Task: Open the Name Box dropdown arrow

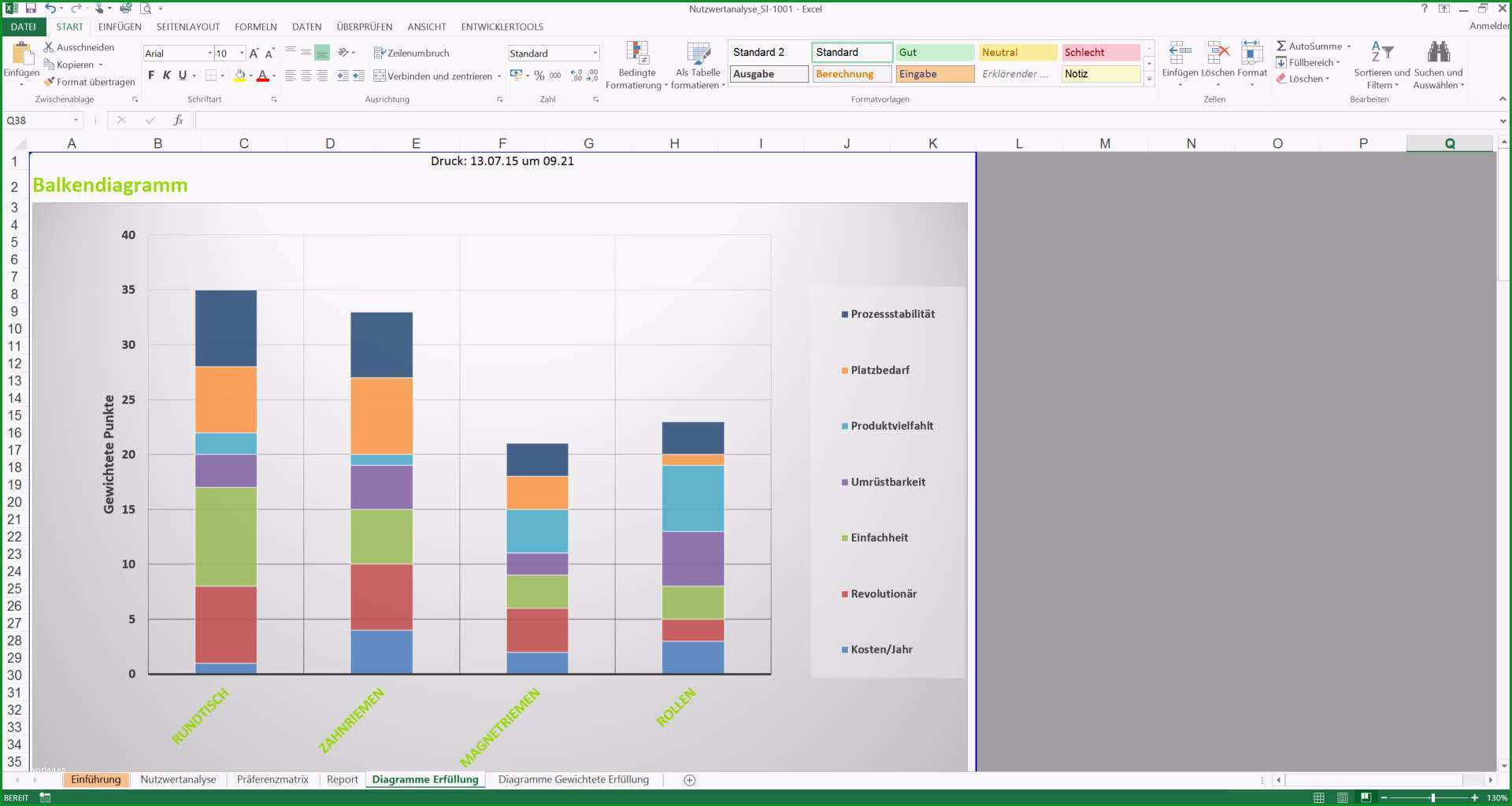Action: (76, 120)
